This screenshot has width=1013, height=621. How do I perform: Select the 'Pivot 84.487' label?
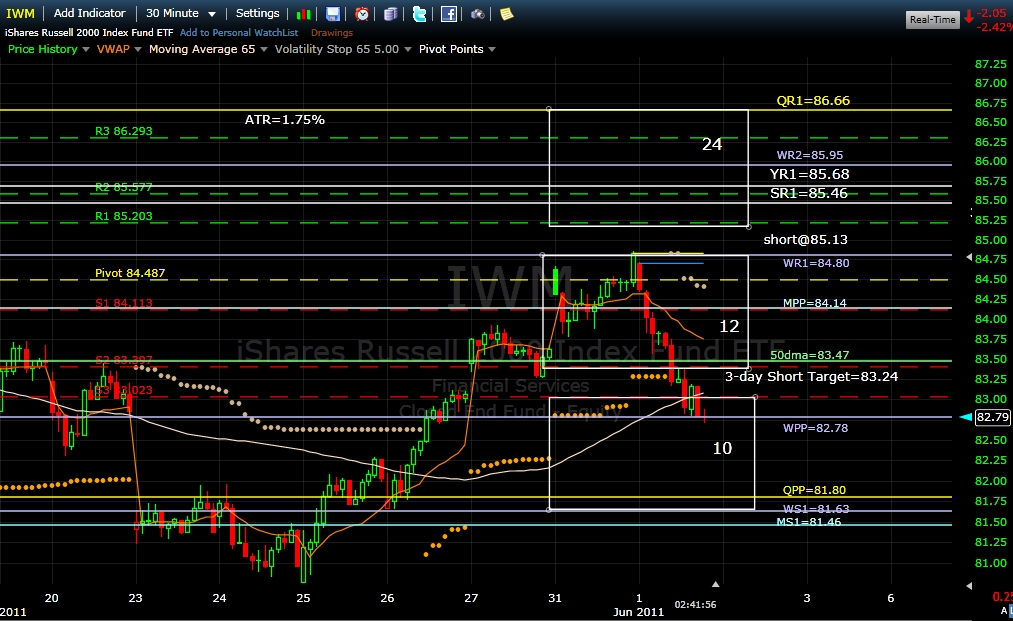[x=130, y=273]
